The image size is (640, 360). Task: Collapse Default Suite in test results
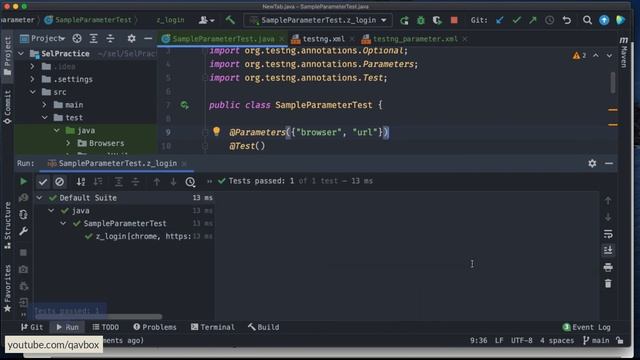point(40,198)
